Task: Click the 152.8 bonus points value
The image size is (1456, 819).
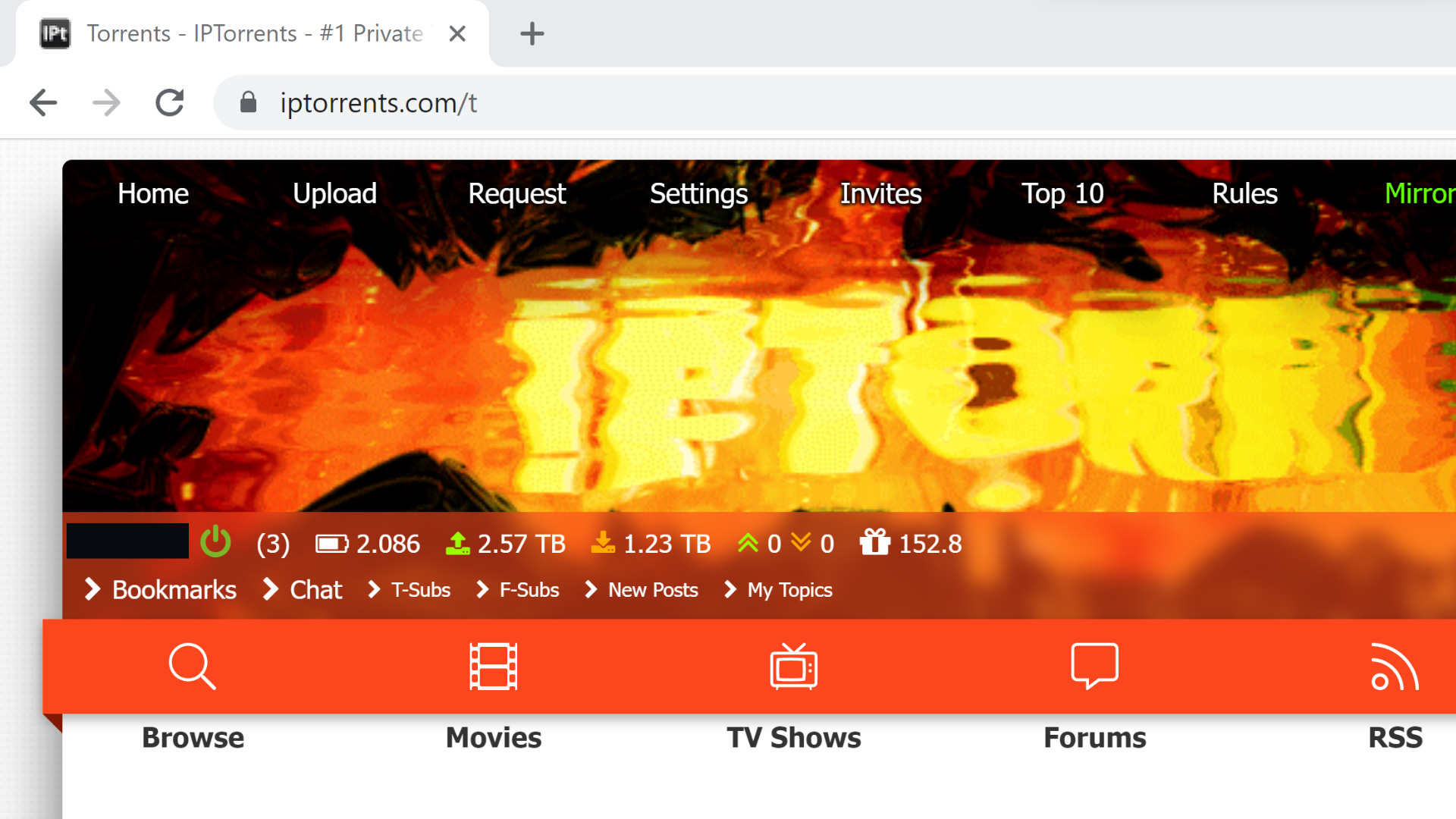Action: pos(930,544)
